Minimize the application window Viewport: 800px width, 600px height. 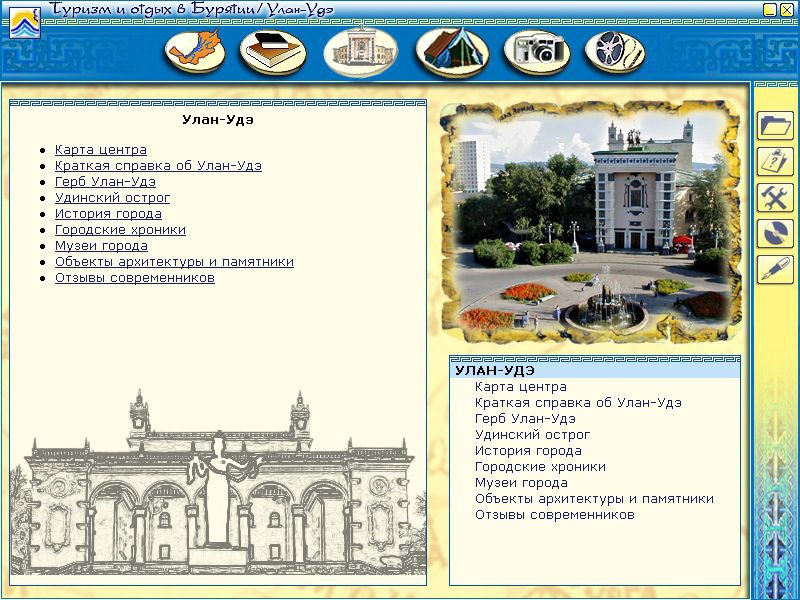coord(770,9)
